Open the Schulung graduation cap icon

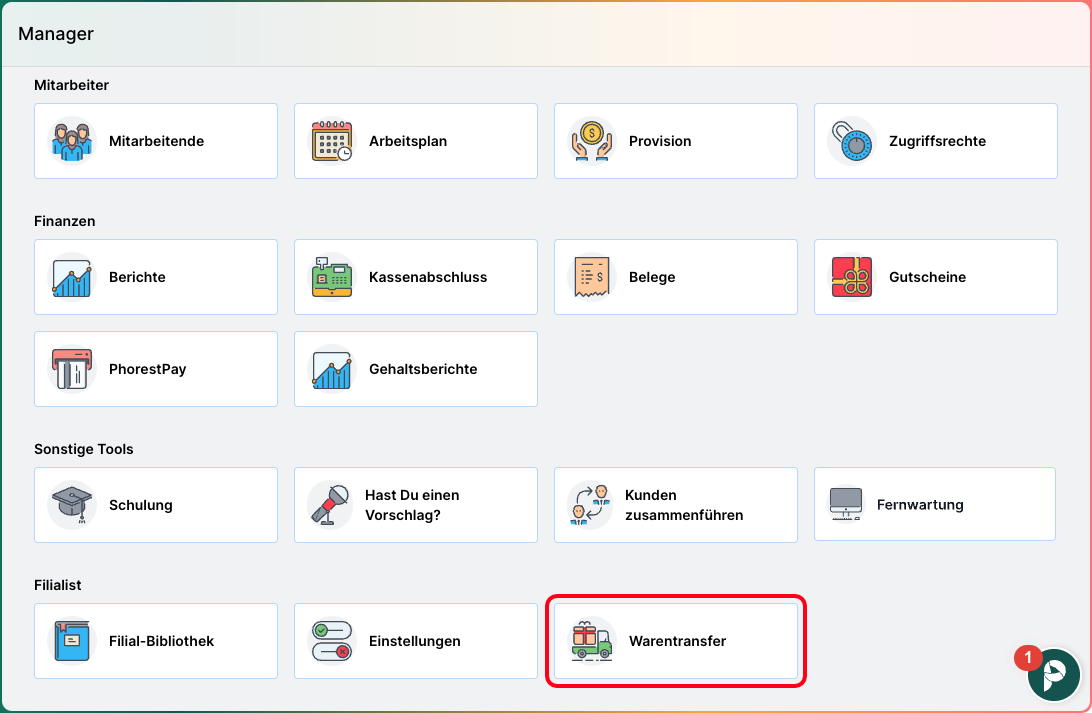click(72, 506)
